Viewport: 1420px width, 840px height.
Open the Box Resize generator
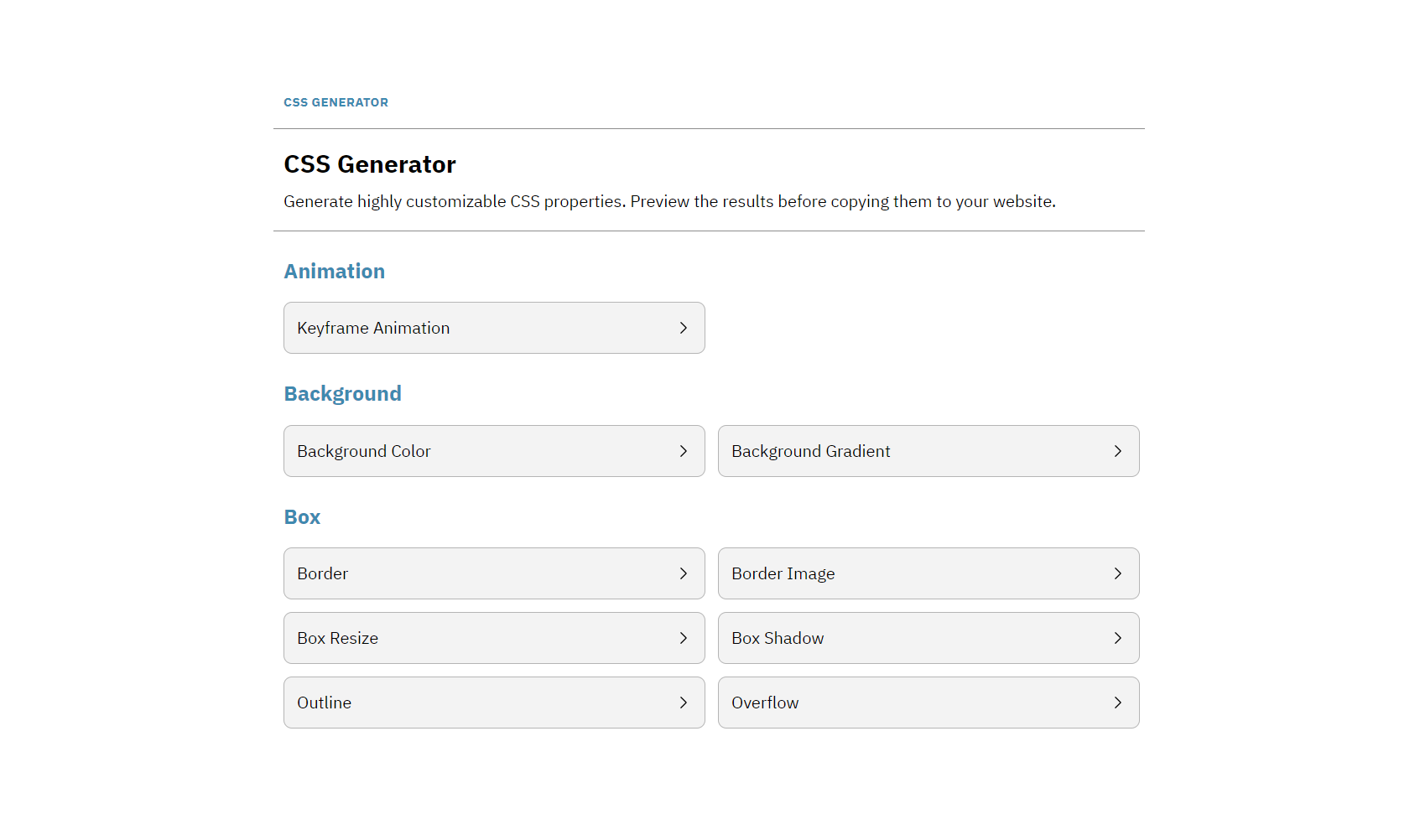point(338,638)
